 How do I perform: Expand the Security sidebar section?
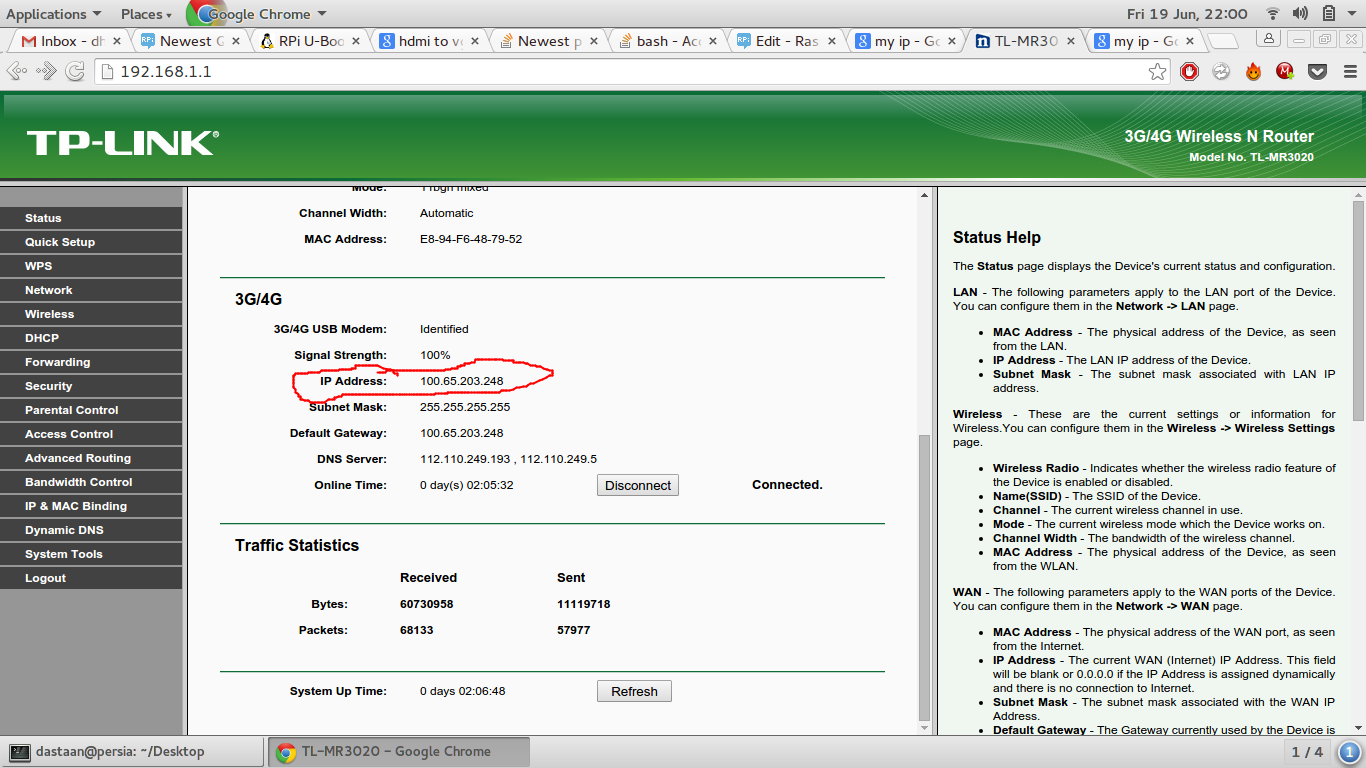(91, 386)
